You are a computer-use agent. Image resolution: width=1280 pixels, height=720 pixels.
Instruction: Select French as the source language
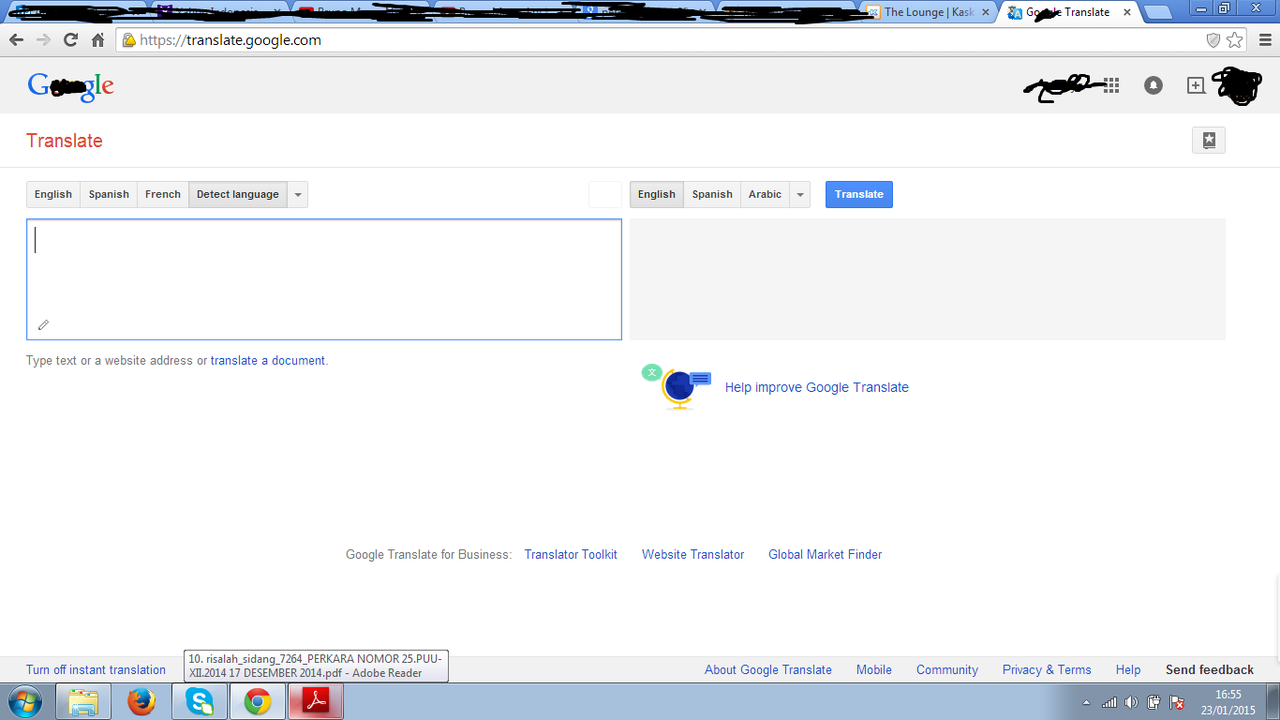point(163,194)
